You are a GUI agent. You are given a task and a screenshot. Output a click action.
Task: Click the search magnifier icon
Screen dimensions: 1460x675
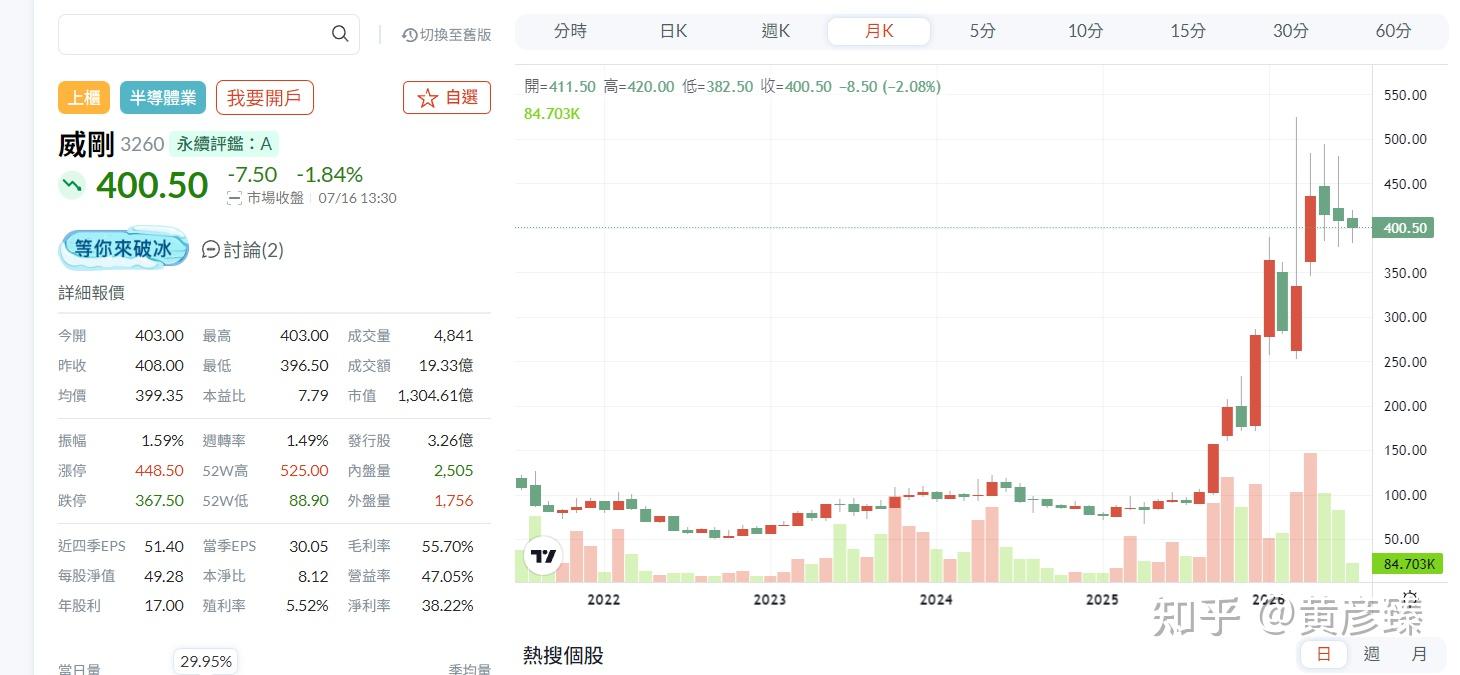click(x=340, y=34)
